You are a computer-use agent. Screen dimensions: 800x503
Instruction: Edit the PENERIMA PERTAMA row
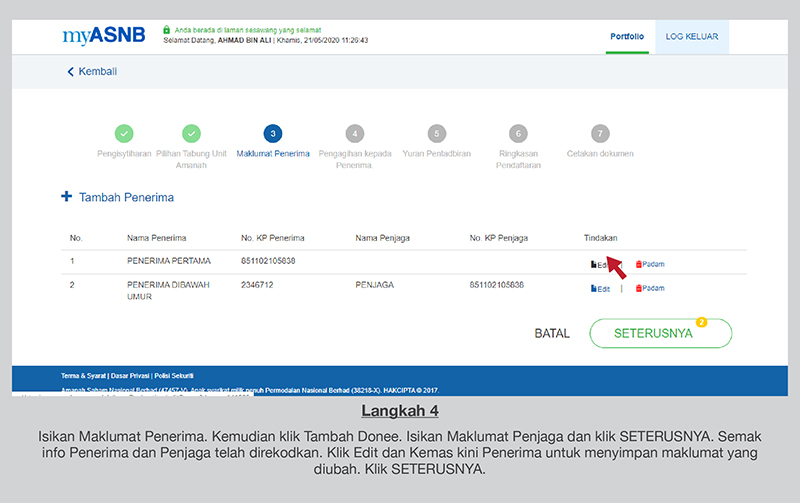tap(599, 264)
